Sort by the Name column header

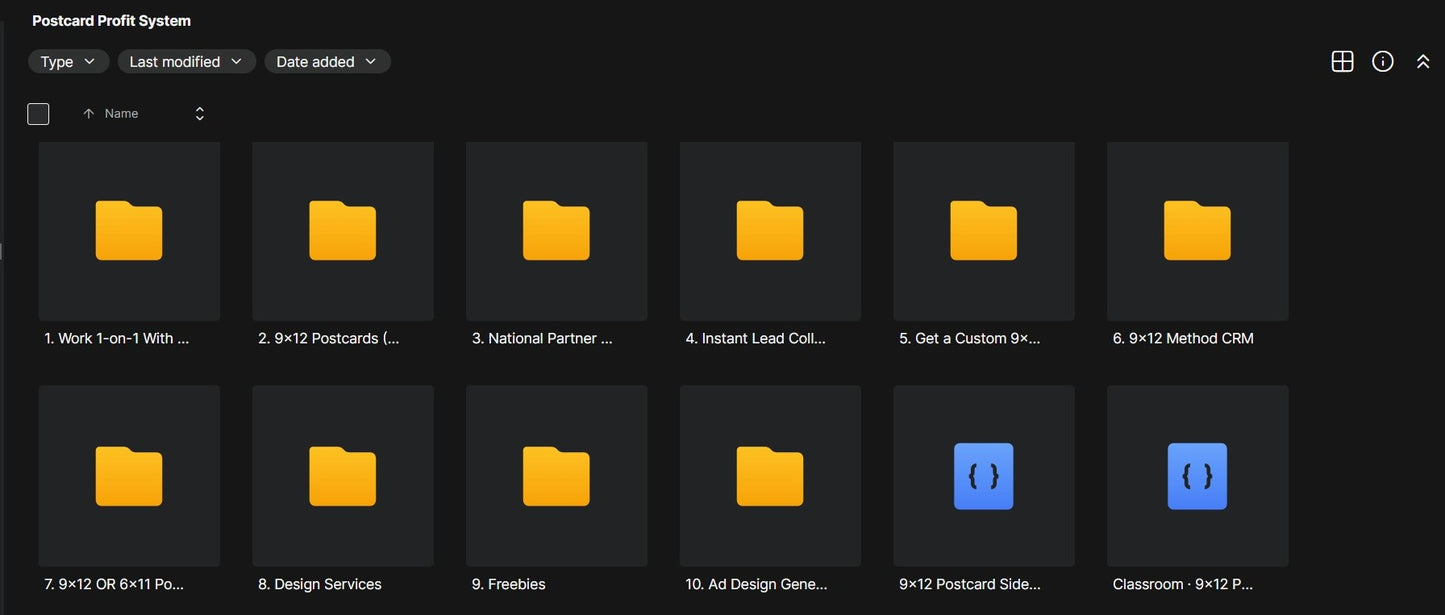coord(122,114)
